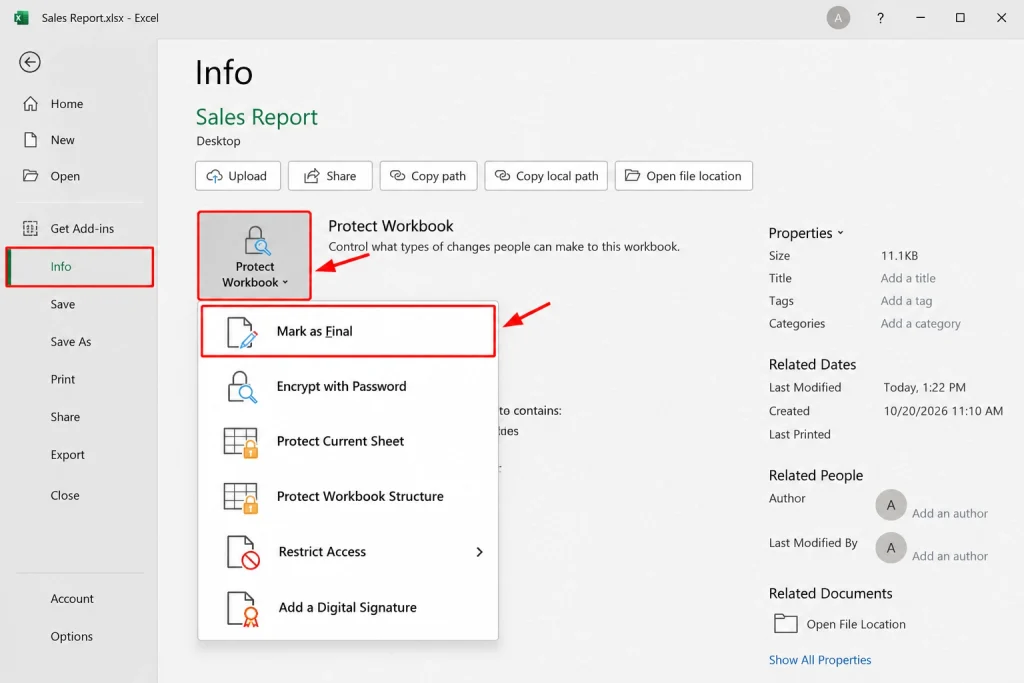Image resolution: width=1024 pixels, height=683 pixels.
Task: Click the Home house icon in sidebar
Action: pos(30,104)
